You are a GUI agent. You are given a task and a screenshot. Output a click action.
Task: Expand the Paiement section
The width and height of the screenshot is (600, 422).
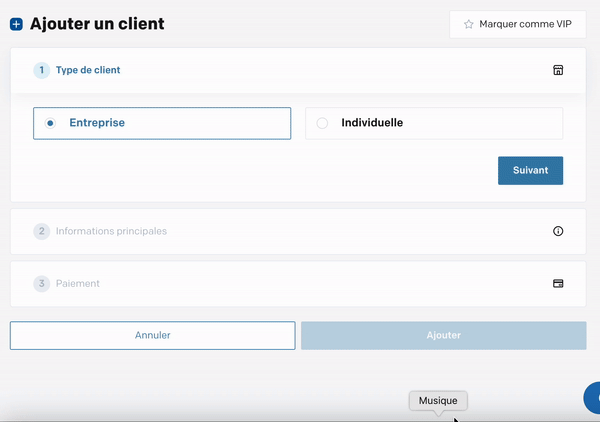[298, 284]
